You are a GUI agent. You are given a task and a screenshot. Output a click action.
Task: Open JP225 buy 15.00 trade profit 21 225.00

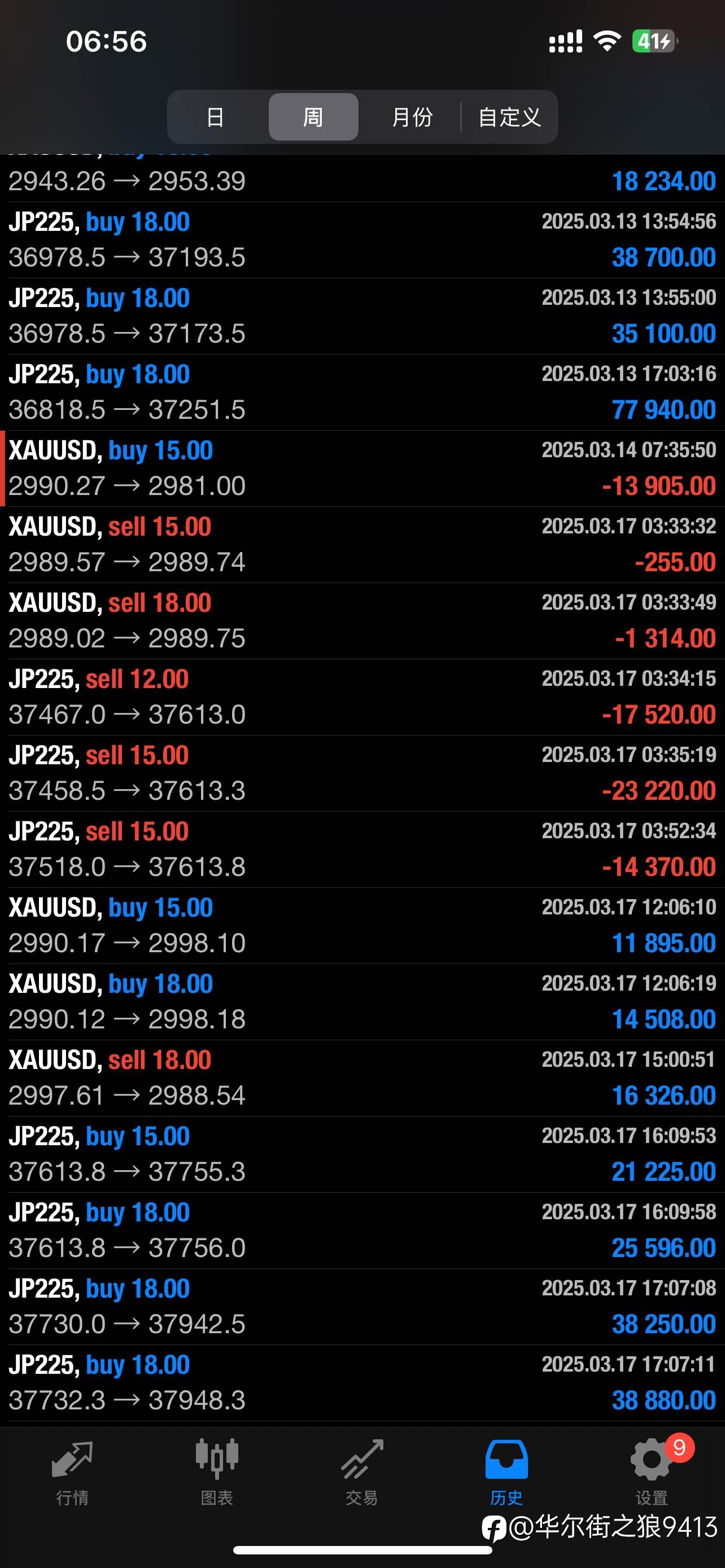tap(362, 1154)
